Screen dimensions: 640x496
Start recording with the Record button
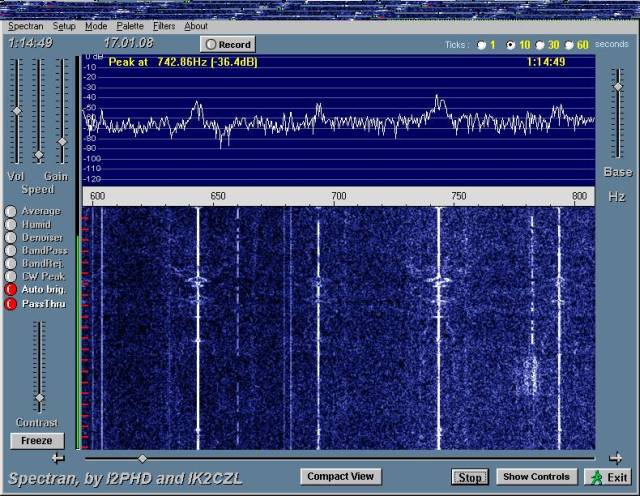click(228, 44)
